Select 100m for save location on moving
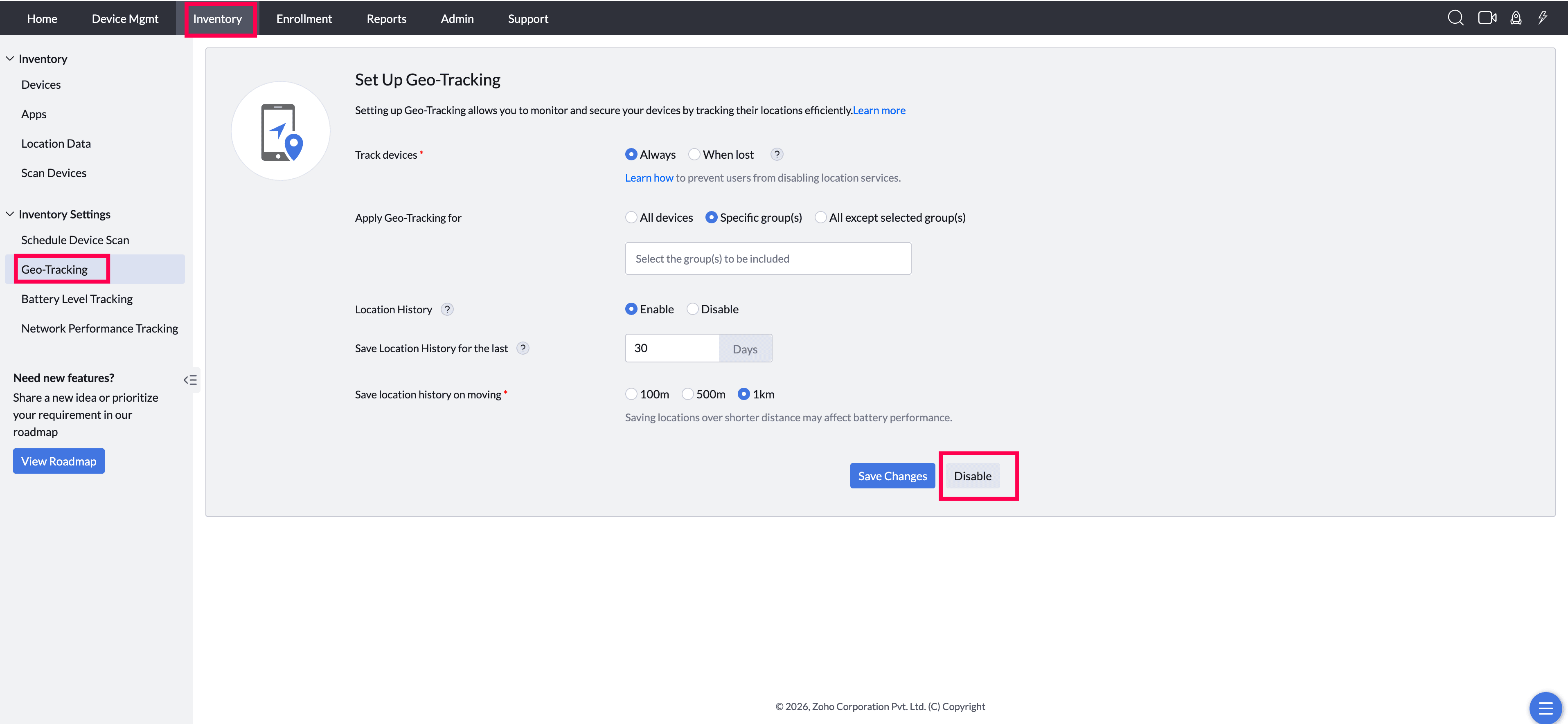Image resolution: width=1568 pixels, height=724 pixels. [631, 393]
